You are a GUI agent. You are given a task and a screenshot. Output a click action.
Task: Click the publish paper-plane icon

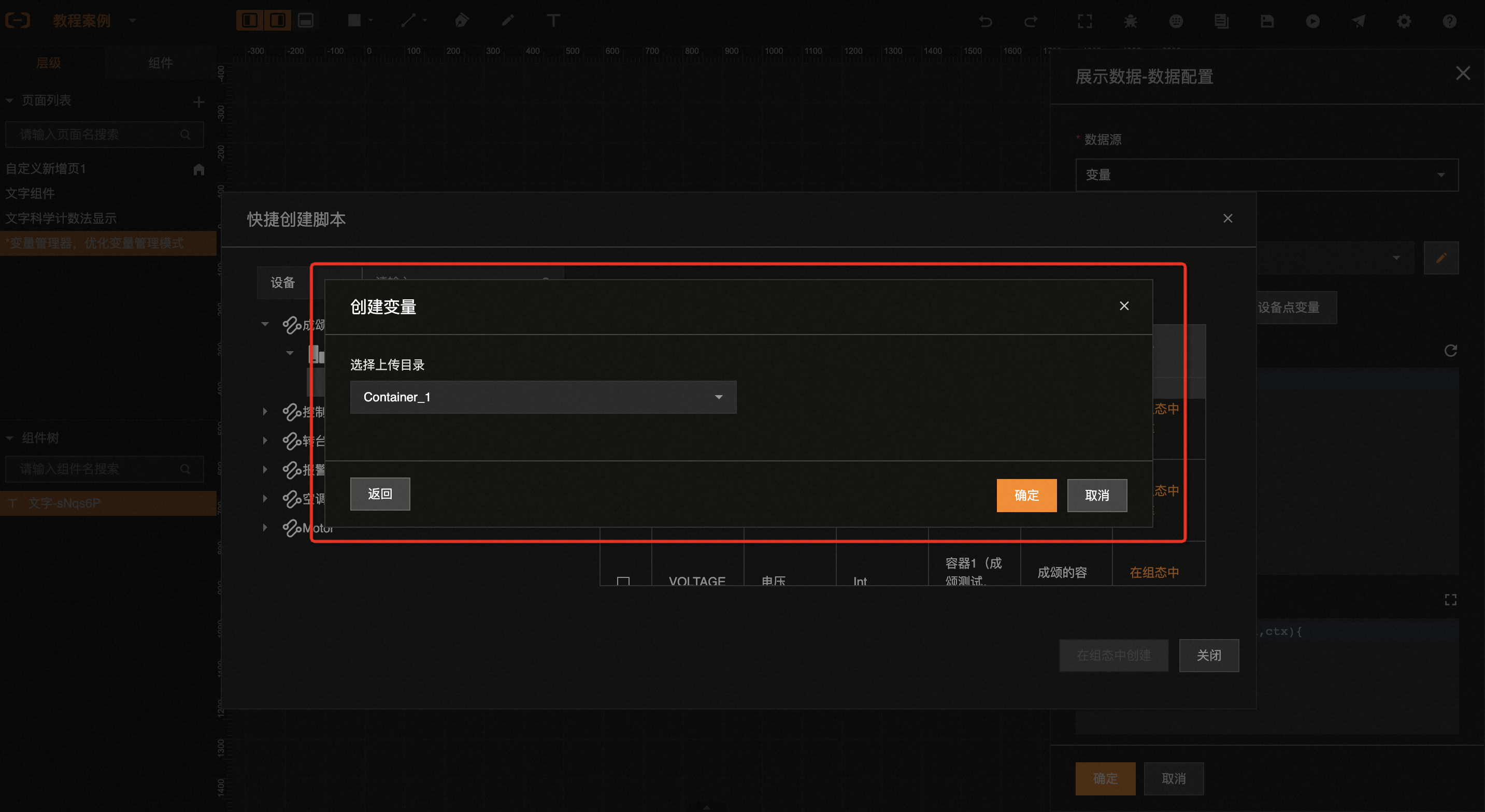1358,21
